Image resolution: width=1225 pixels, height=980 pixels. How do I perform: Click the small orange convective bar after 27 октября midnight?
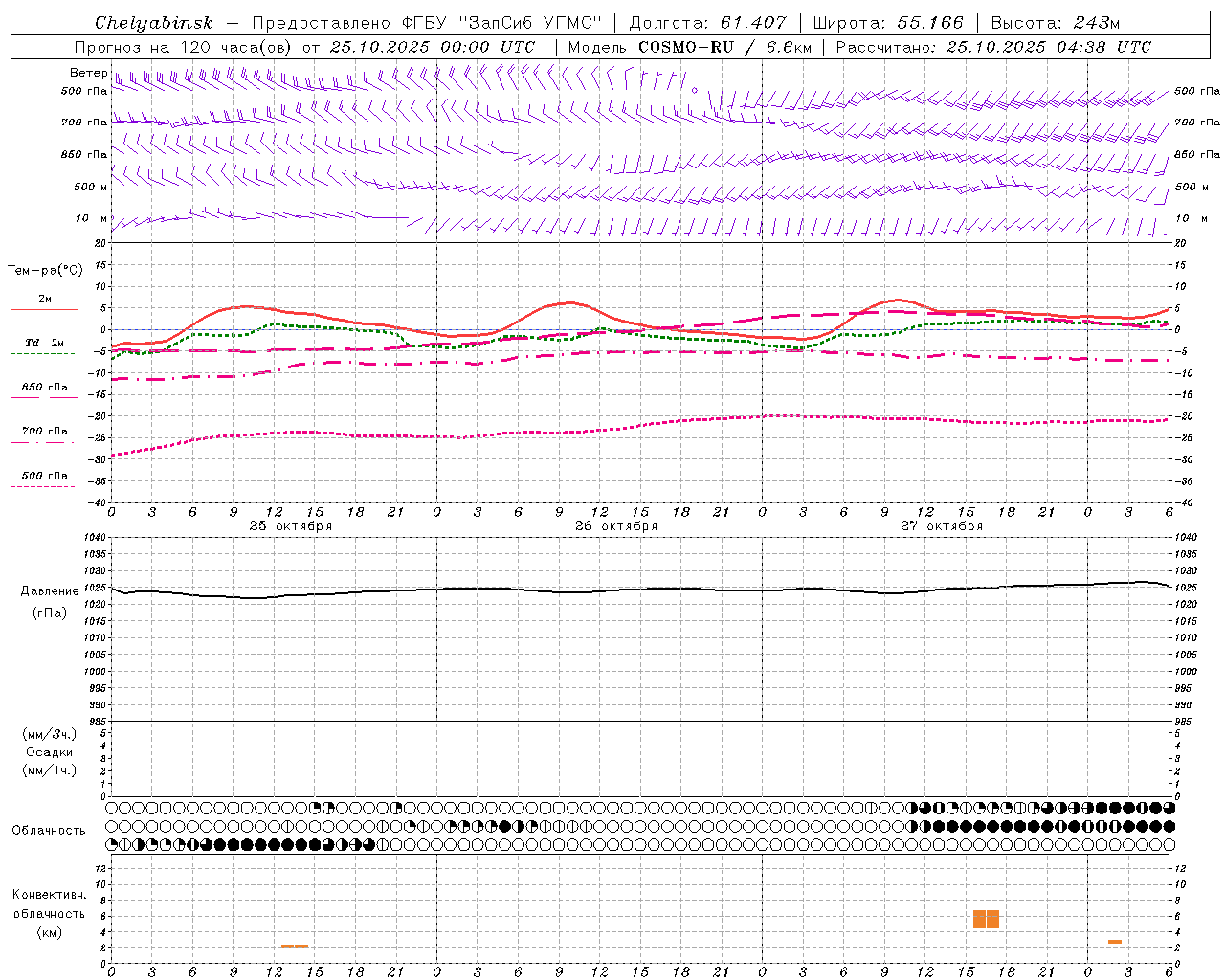[x=1115, y=942]
